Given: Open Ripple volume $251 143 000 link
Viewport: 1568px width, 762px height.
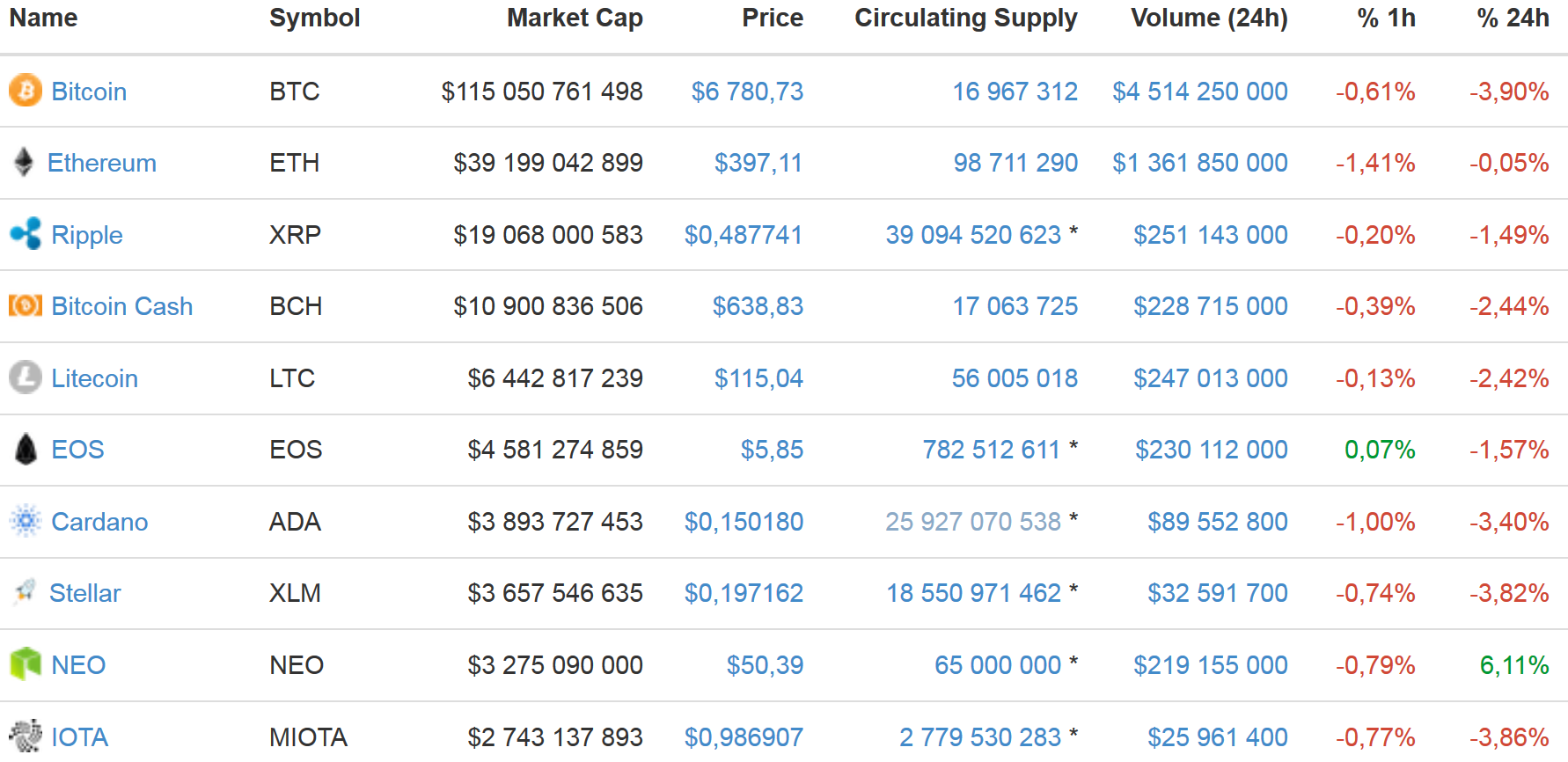Looking at the screenshot, I should click(x=1210, y=235).
